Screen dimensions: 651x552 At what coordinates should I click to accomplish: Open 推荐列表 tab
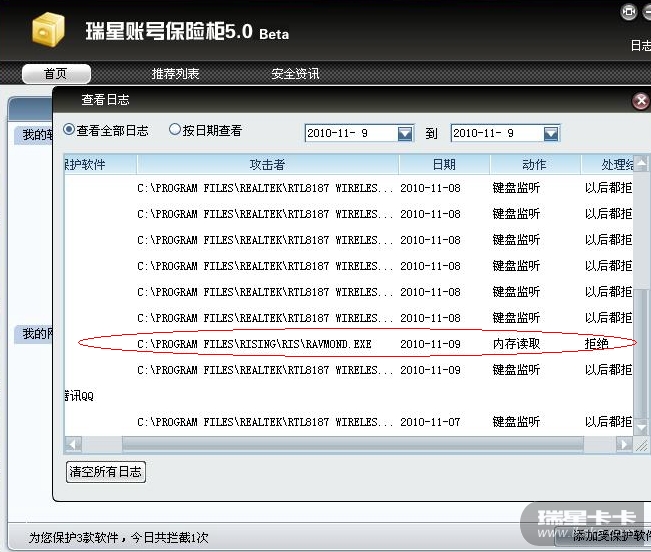pyautogui.click(x=175, y=74)
